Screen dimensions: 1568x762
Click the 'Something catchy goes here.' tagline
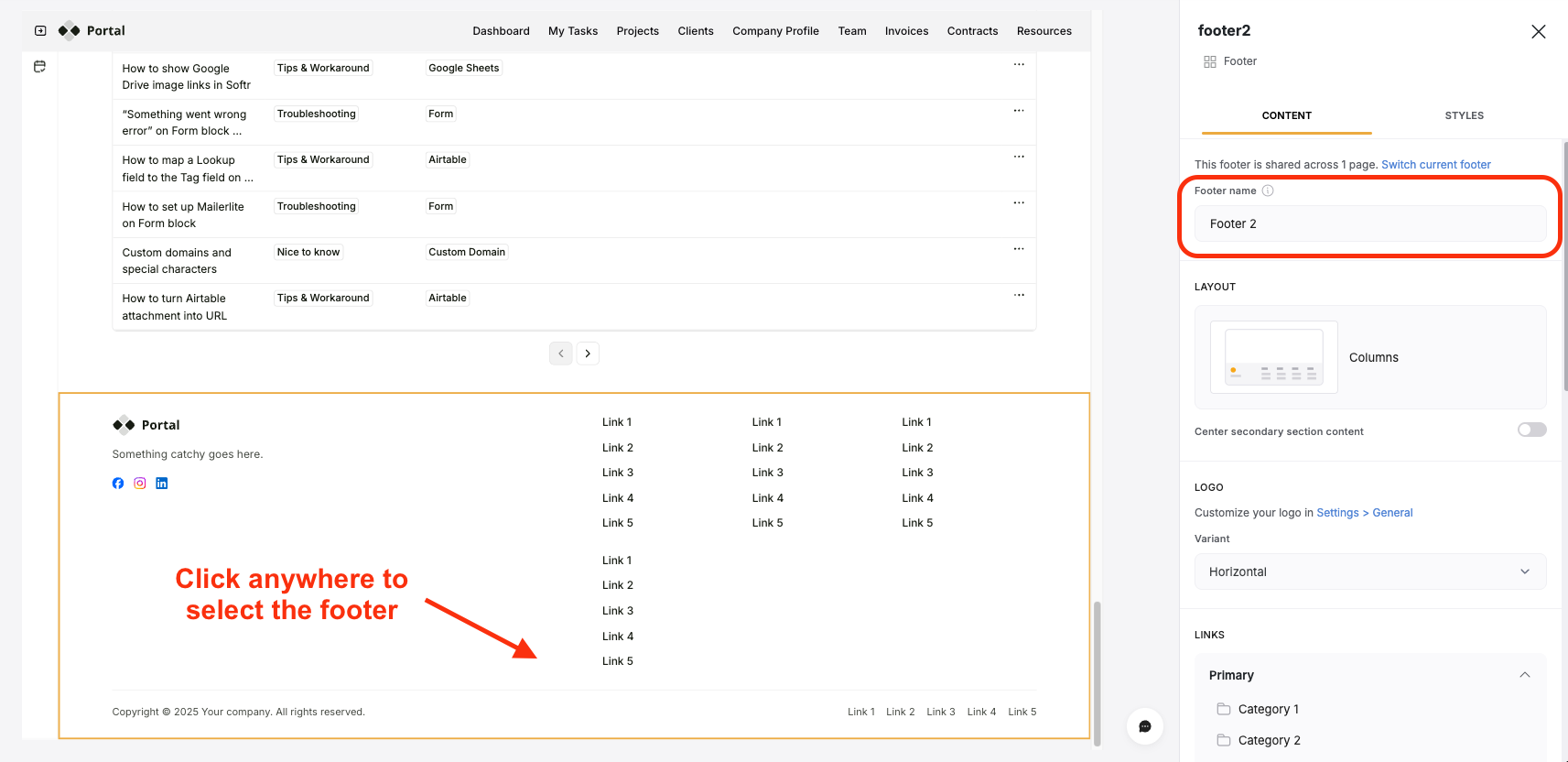point(188,454)
